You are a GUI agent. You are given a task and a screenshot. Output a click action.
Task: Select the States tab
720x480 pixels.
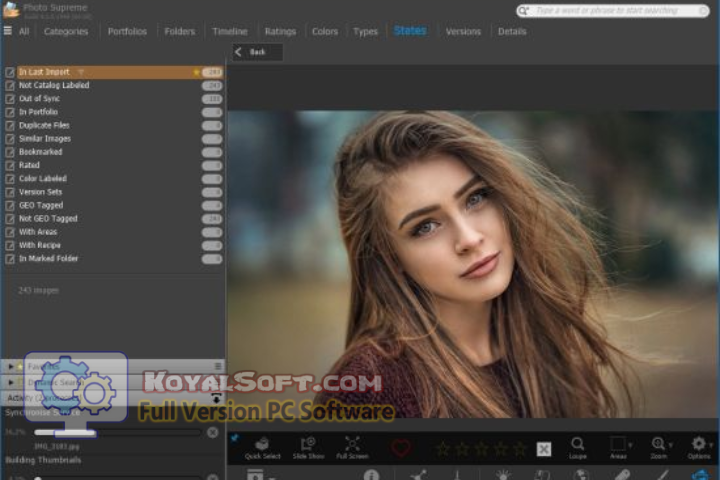(x=410, y=31)
